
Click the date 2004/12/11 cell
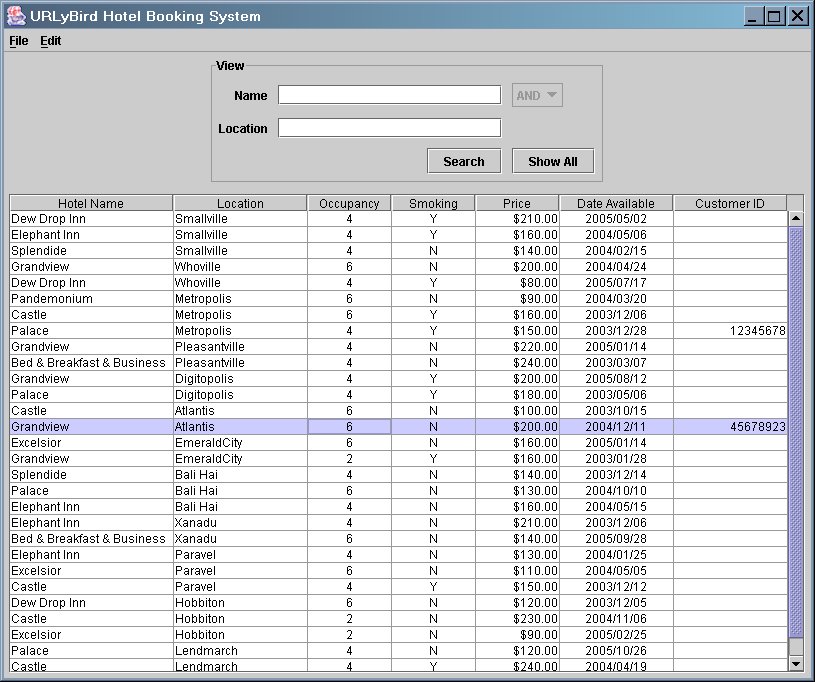click(616, 427)
